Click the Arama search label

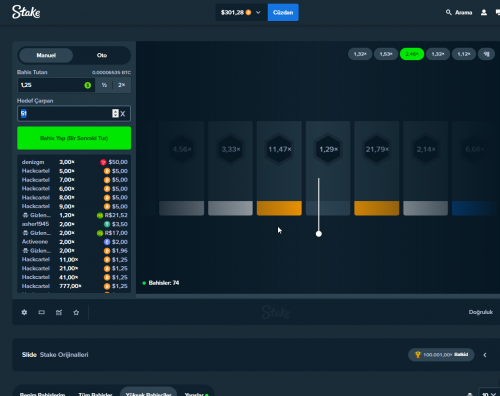point(464,13)
